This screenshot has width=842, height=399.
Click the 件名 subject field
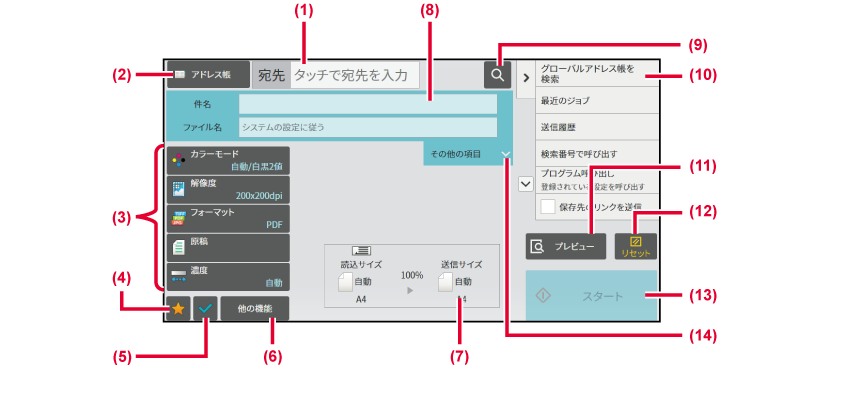[x=368, y=104]
